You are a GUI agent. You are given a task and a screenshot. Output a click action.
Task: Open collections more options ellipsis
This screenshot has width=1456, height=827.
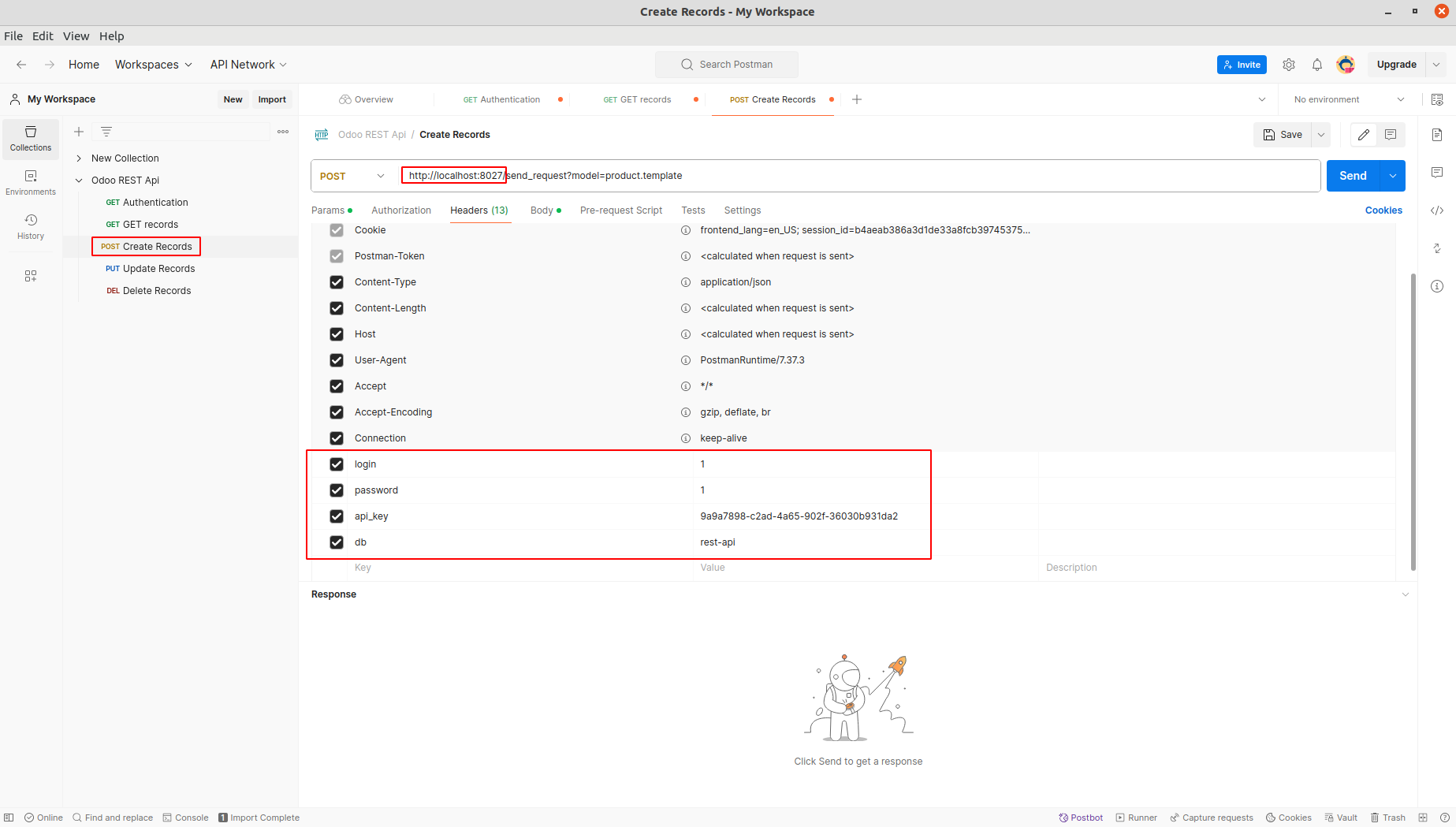283,132
